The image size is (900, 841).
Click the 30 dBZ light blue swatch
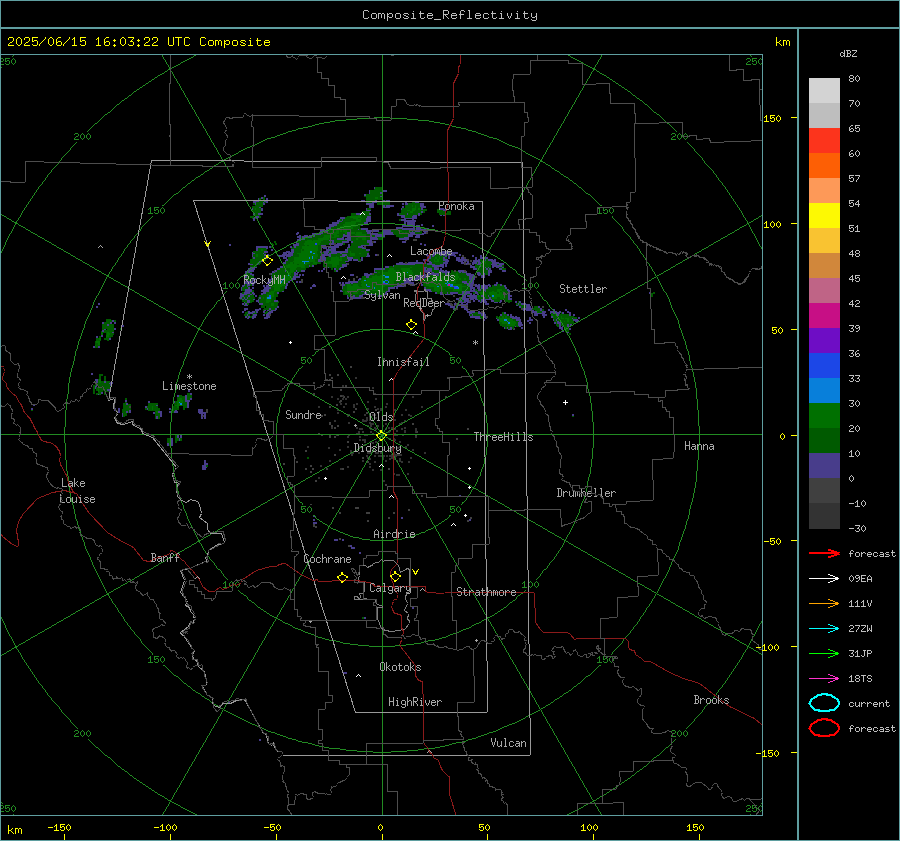[824, 390]
